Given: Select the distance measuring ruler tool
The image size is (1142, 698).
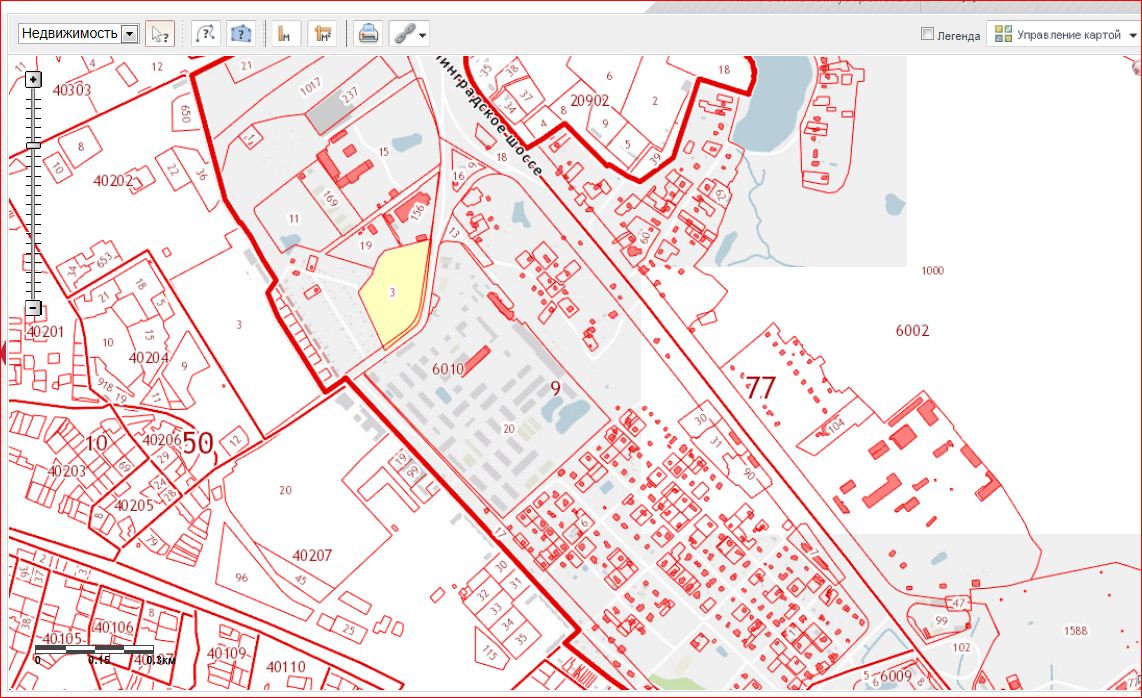Looking at the screenshot, I should [x=285, y=34].
